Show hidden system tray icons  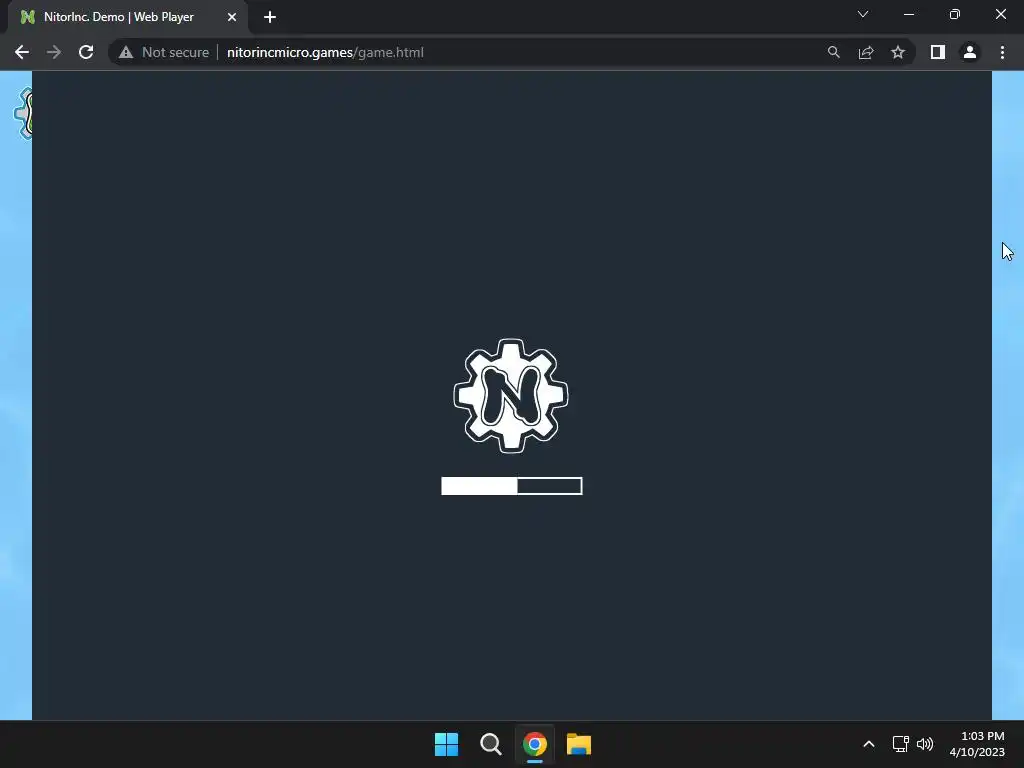click(x=869, y=744)
